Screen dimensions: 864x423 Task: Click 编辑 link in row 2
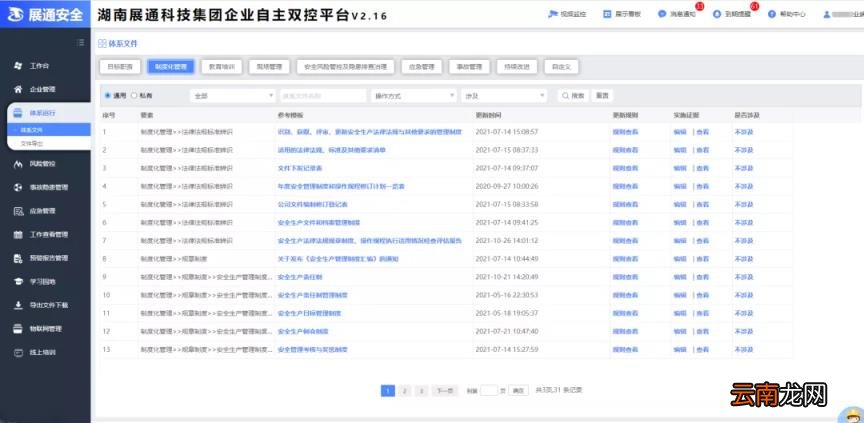pos(680,150)
